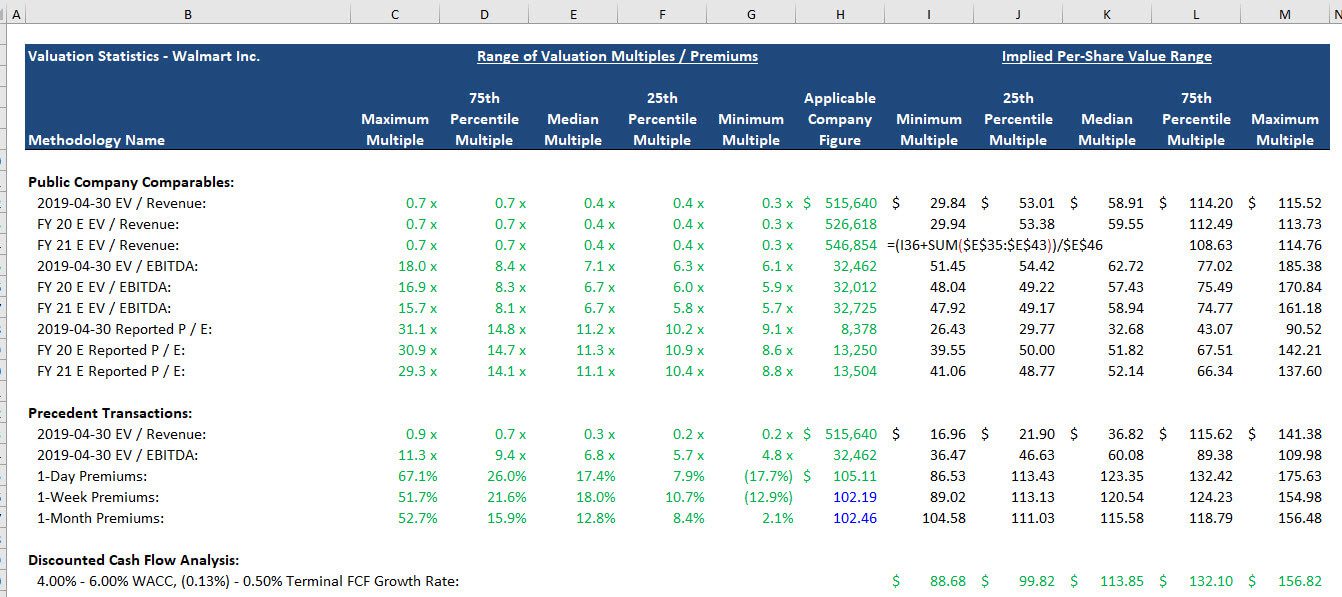Viewport: 1342px width, 597px height.
Task: Click the 115.52 maximum value cell
Action: click(1300, 203)
